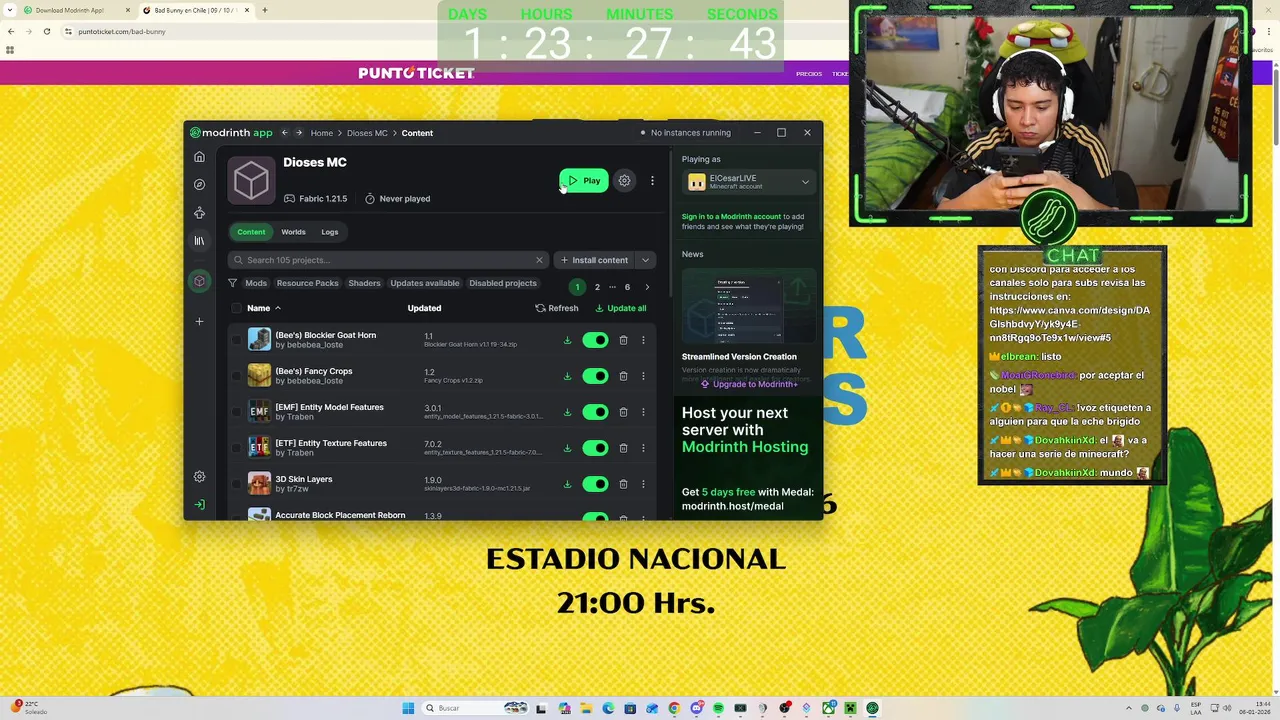Delete Entity Model Features with trash icon

[x=623, y=412]
